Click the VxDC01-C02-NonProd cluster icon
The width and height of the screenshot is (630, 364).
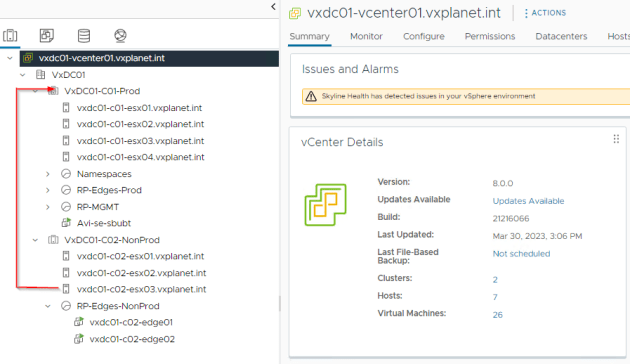tap(53, 240)
